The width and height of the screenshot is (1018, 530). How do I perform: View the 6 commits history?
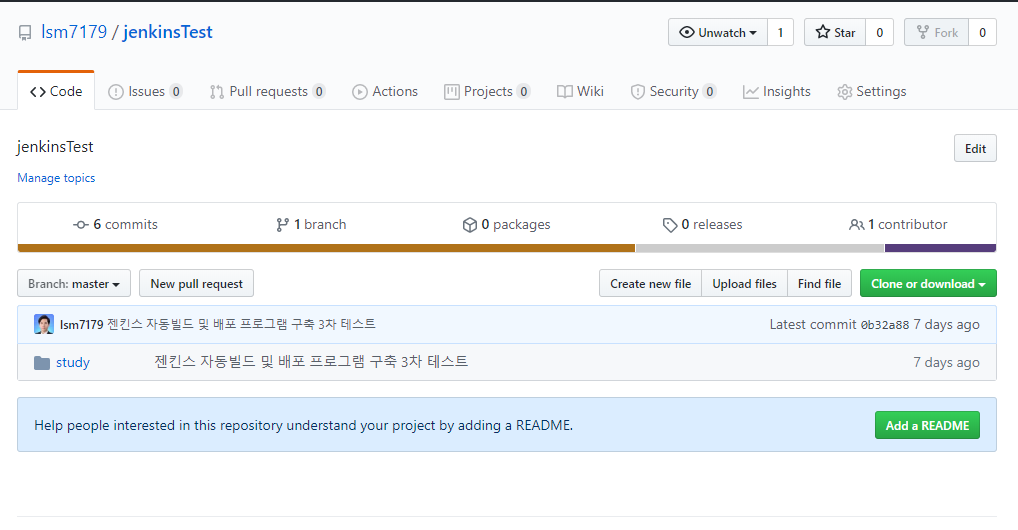tap(116, 225)
